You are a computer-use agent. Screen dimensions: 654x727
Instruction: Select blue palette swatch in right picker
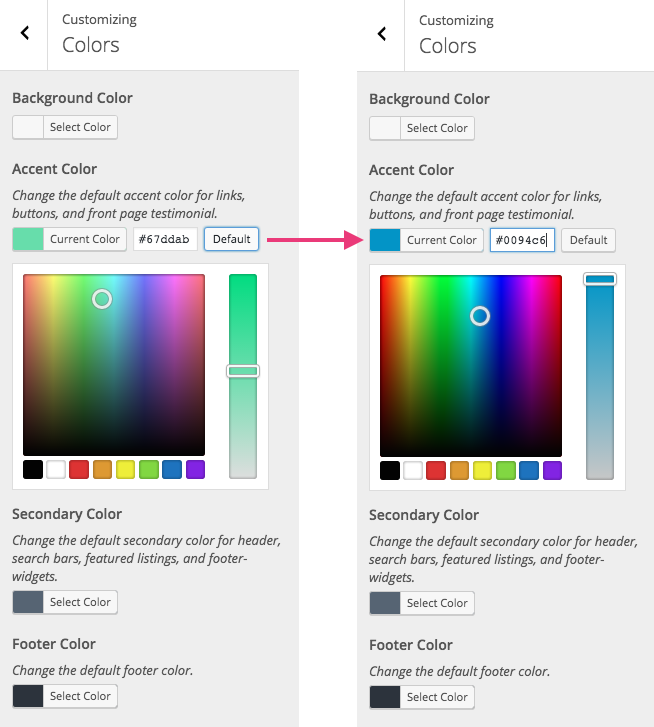(529, 470)
